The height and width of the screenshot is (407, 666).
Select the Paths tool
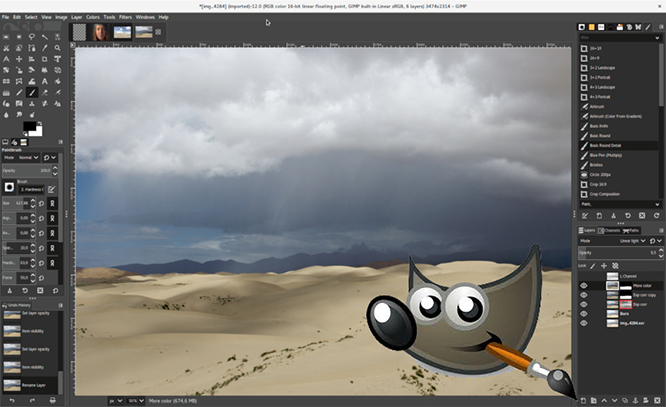click(31, 48)
